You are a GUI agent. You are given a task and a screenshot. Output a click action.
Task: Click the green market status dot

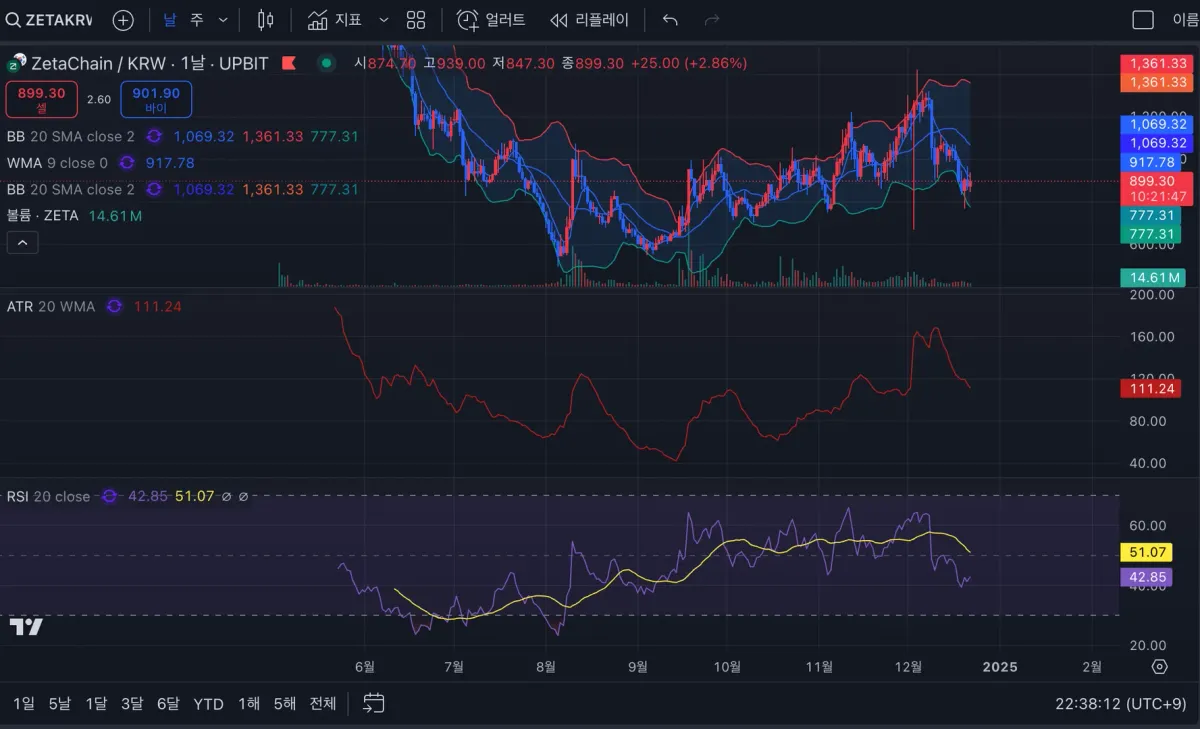click(326, 63)
